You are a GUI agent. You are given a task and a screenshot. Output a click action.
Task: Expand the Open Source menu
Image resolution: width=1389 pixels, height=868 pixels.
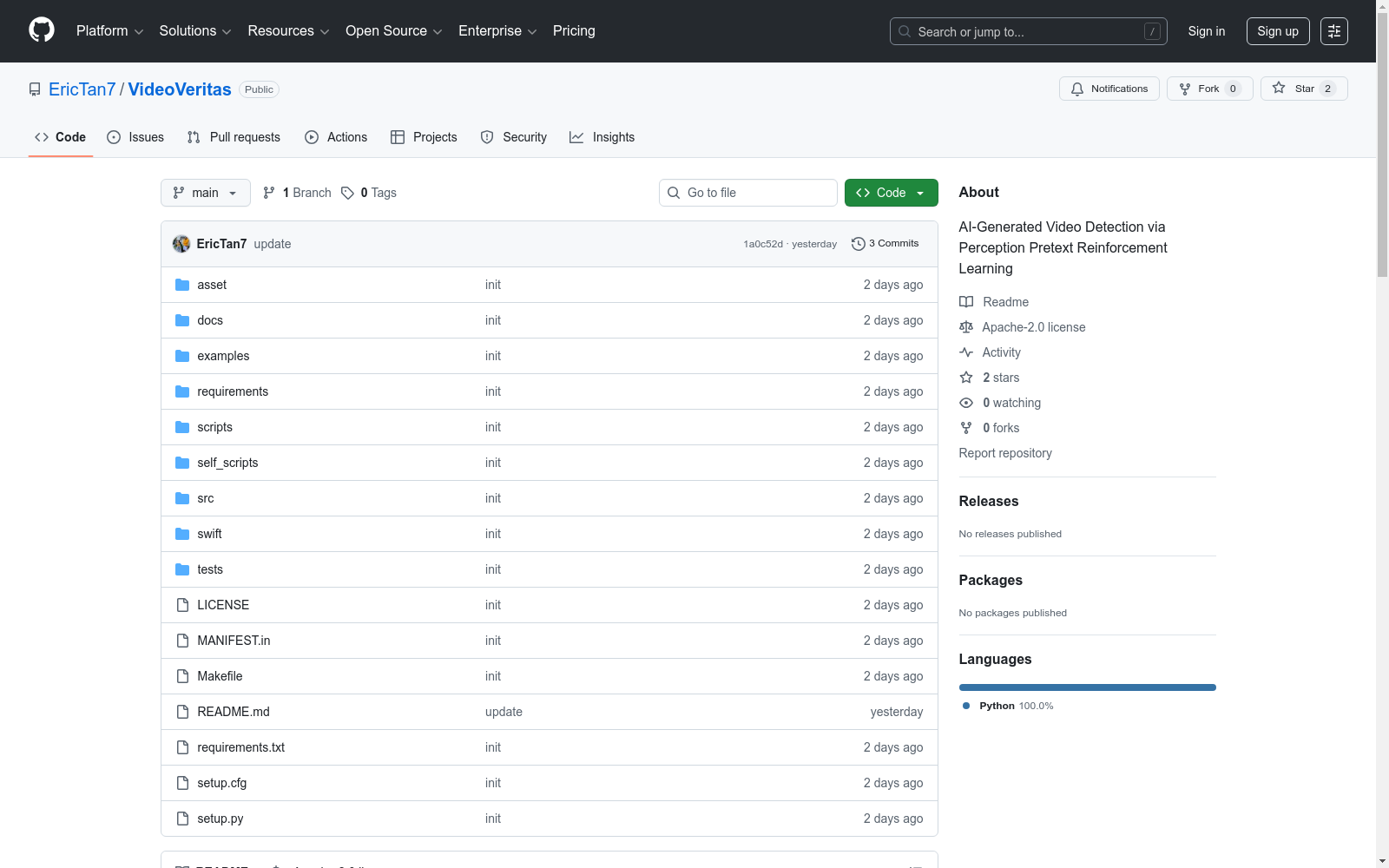394,31
